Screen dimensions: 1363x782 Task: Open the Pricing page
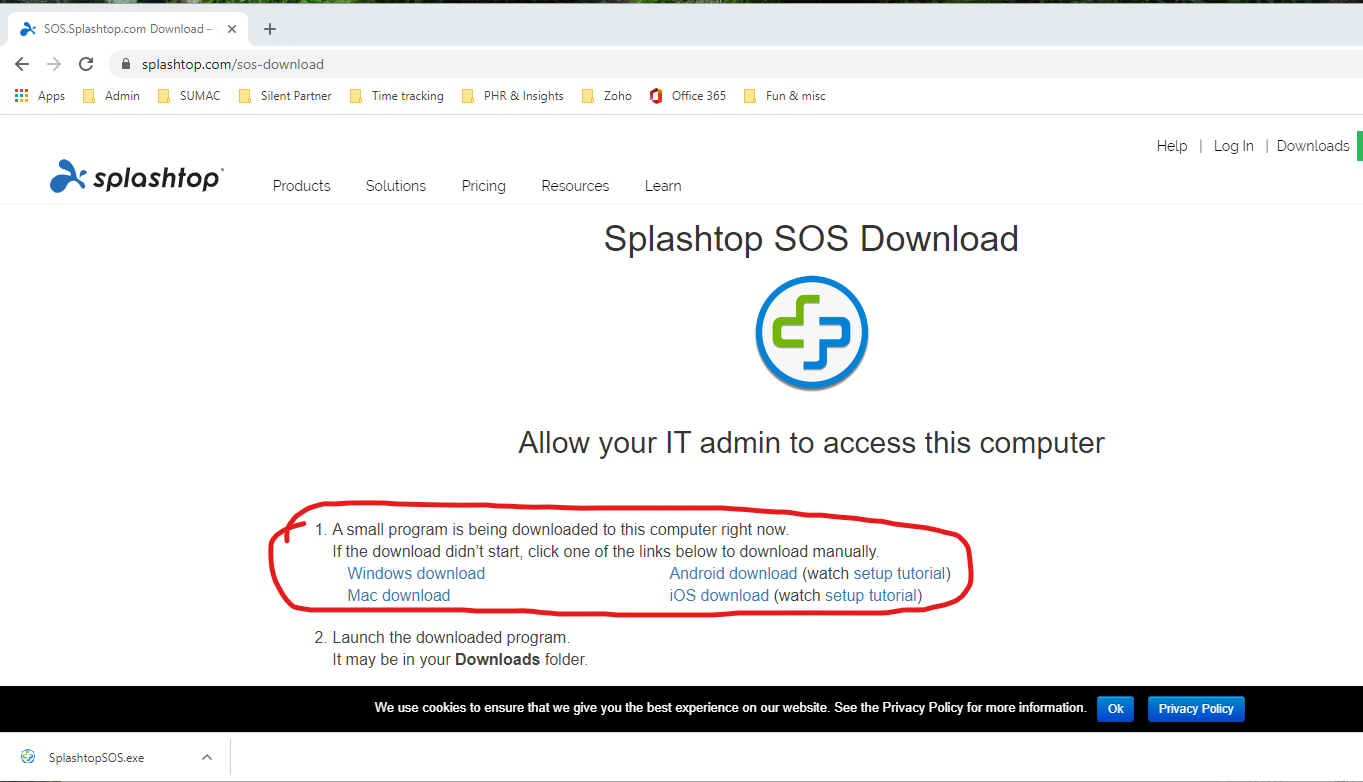coord(484,186)
